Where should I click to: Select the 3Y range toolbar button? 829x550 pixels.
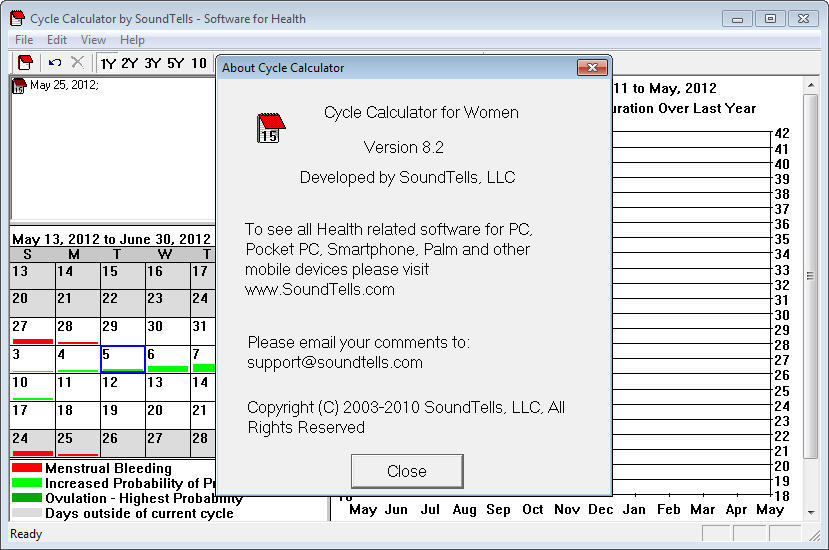coord(153,63)
